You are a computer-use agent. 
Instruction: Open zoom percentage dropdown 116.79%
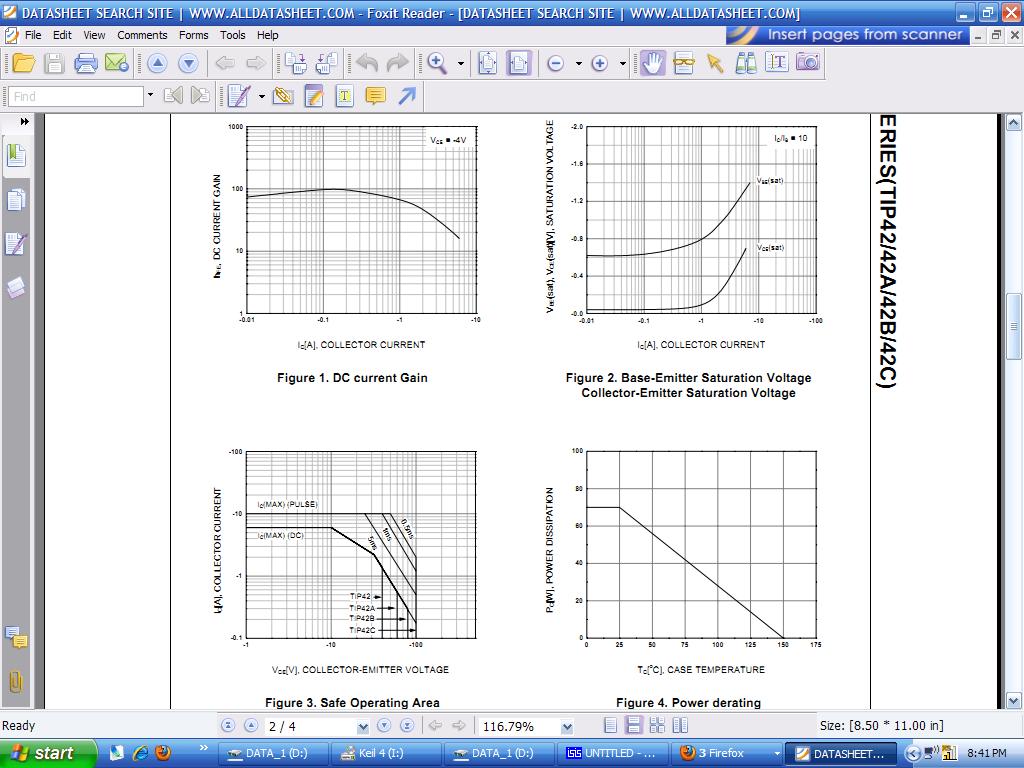tap(567, 726)
